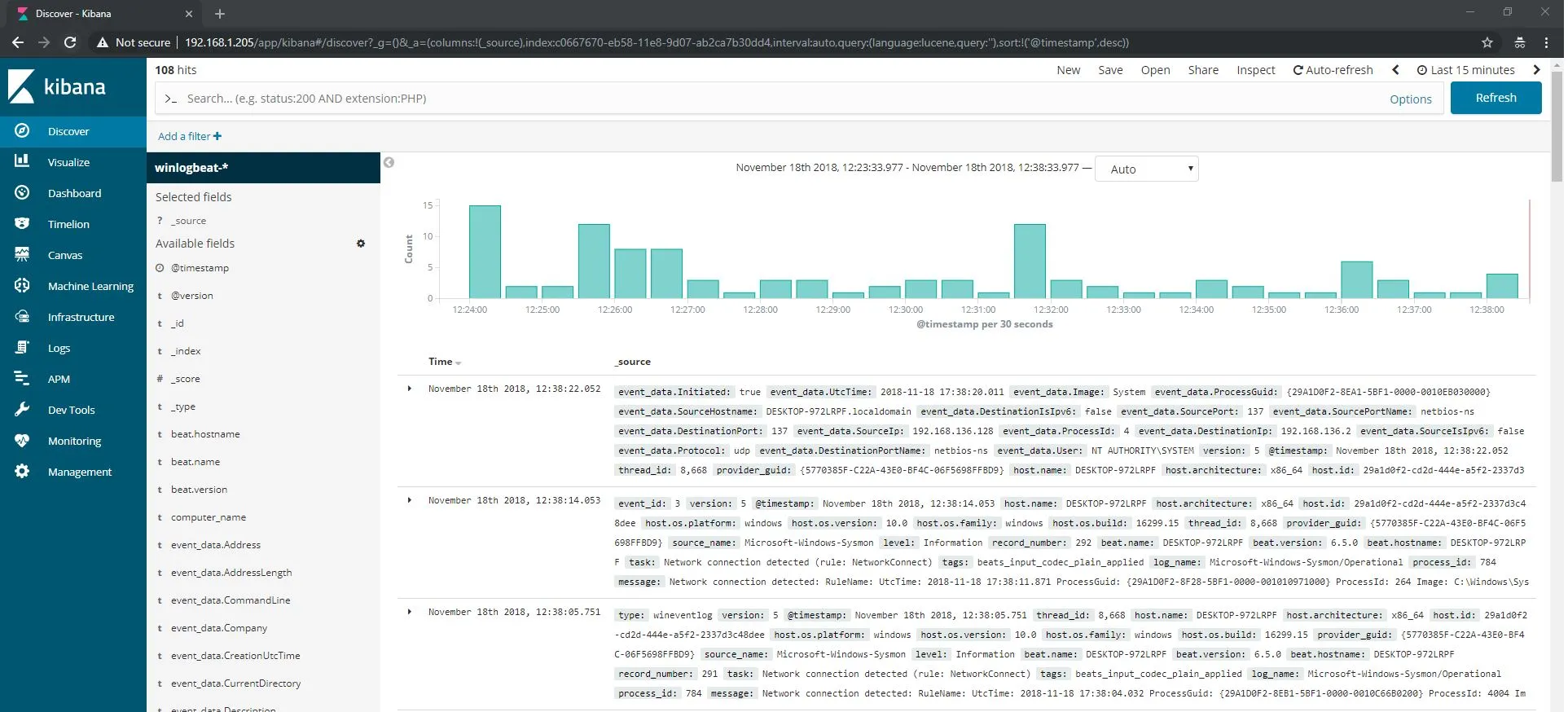
Task: Sort by the Time column header
Action: (445, 362)
